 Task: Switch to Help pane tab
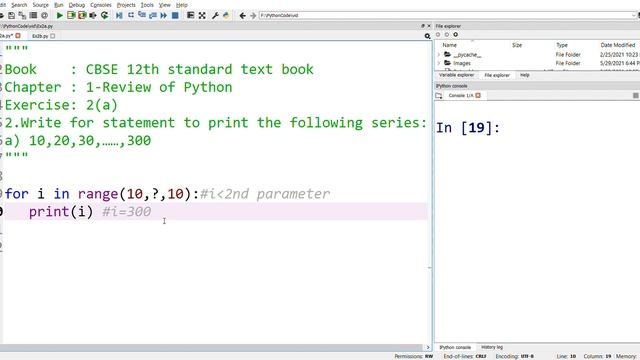(524, 76)
